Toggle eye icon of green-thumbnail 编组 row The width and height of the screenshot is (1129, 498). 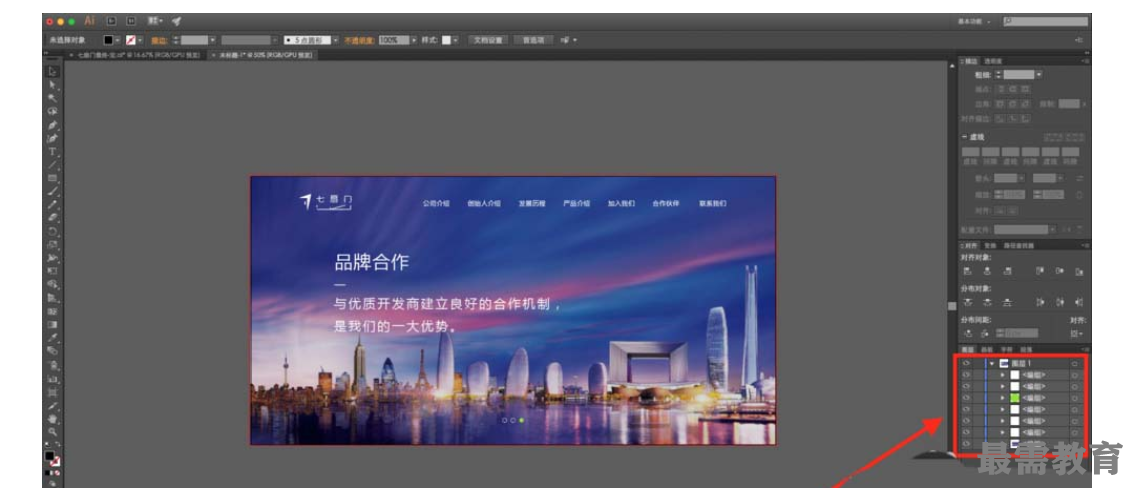point(966,398)
